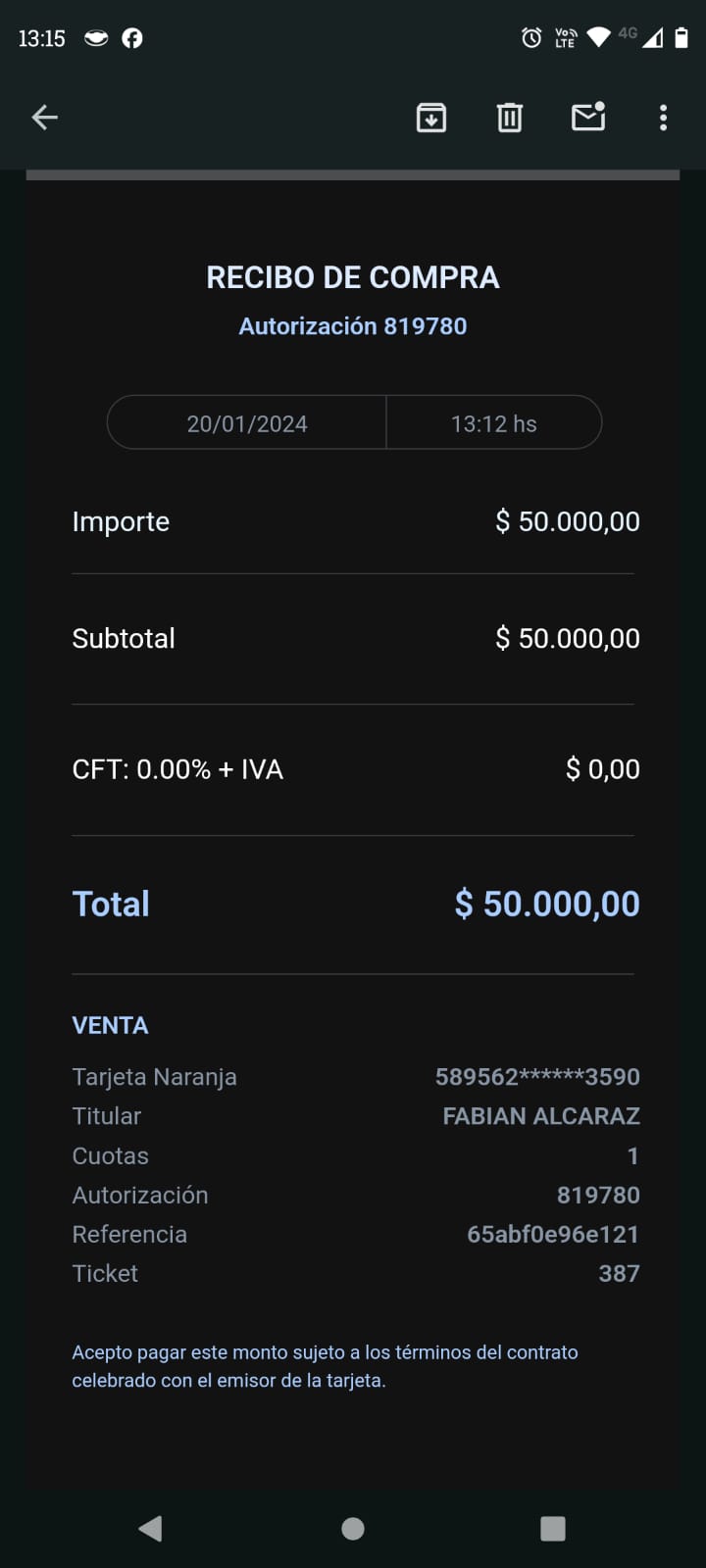Archive this email

click(x=431, y=118)
